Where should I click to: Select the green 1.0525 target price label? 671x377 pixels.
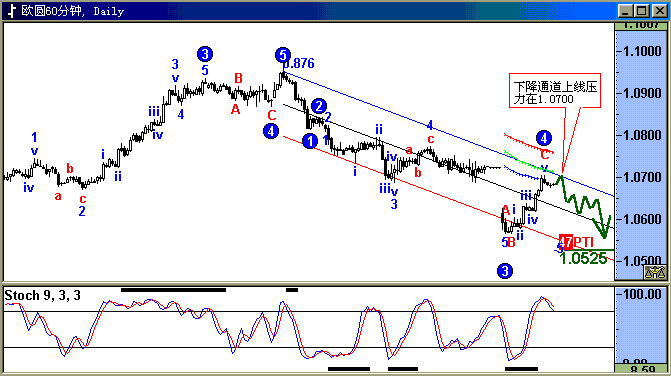[x=583, y=258]
